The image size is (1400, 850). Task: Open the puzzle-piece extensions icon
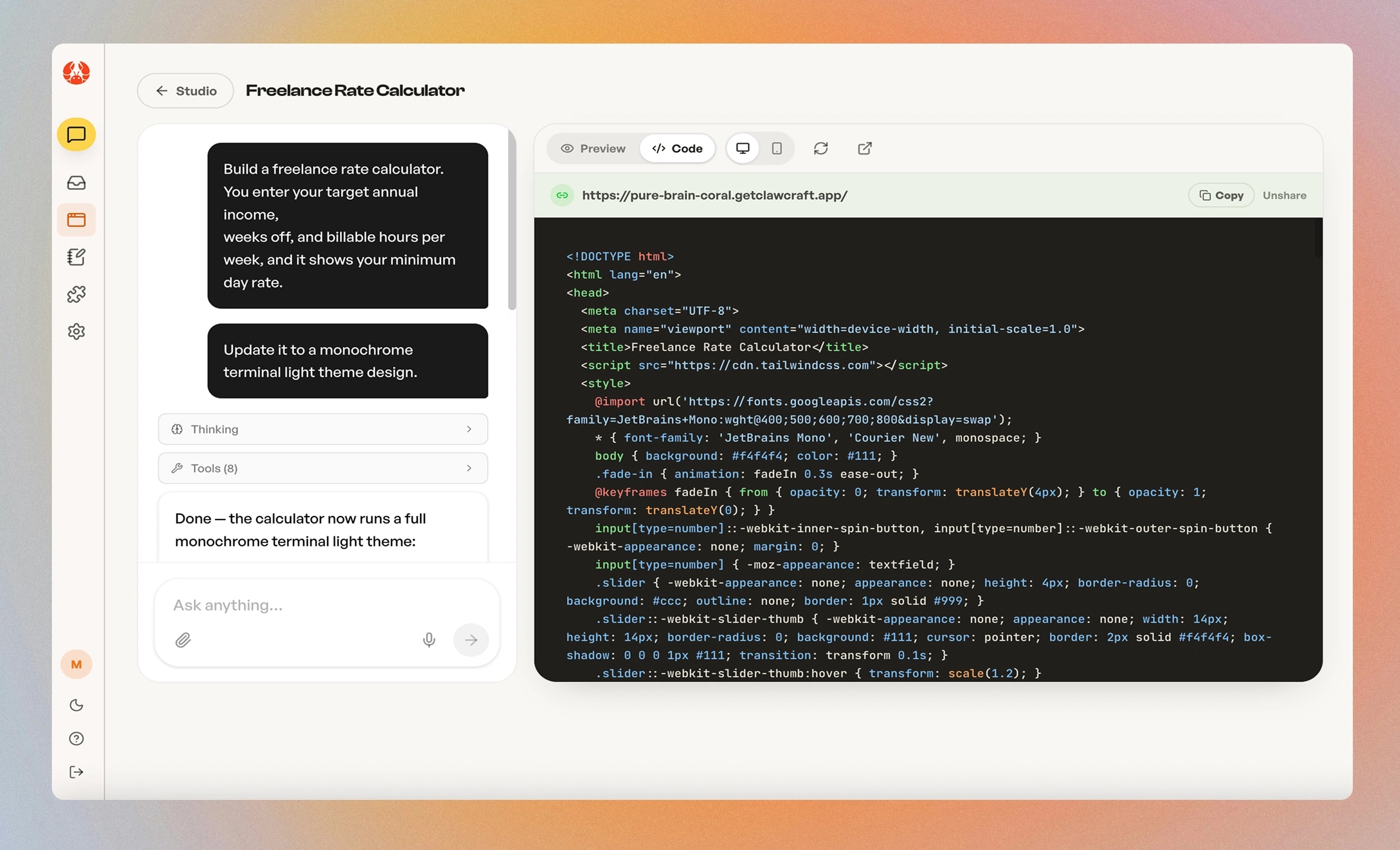[x=76, y=294]
